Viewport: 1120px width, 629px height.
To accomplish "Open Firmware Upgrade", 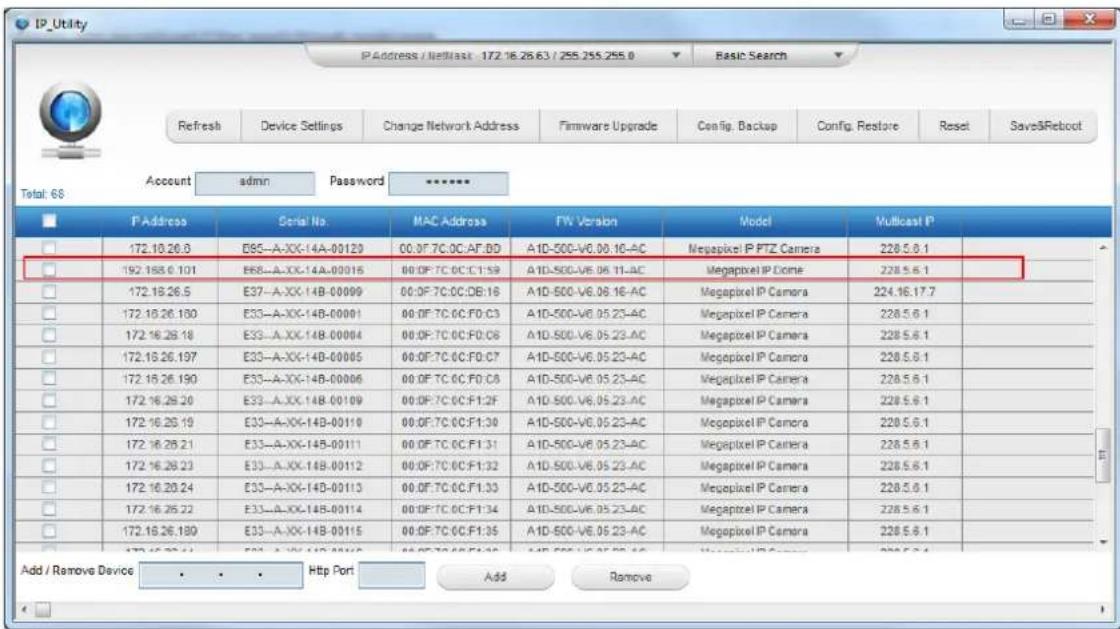I will [608, 126].
